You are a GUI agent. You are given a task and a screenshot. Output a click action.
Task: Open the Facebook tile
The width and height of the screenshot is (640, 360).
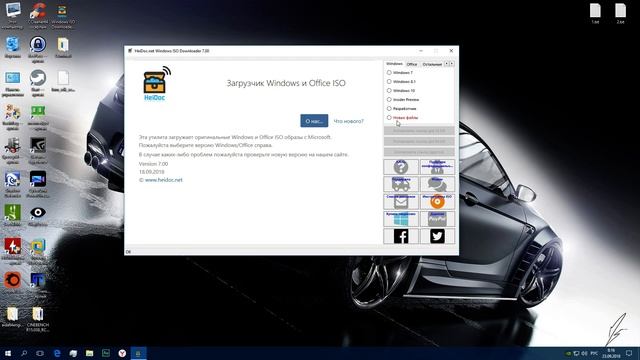(401, 236)
